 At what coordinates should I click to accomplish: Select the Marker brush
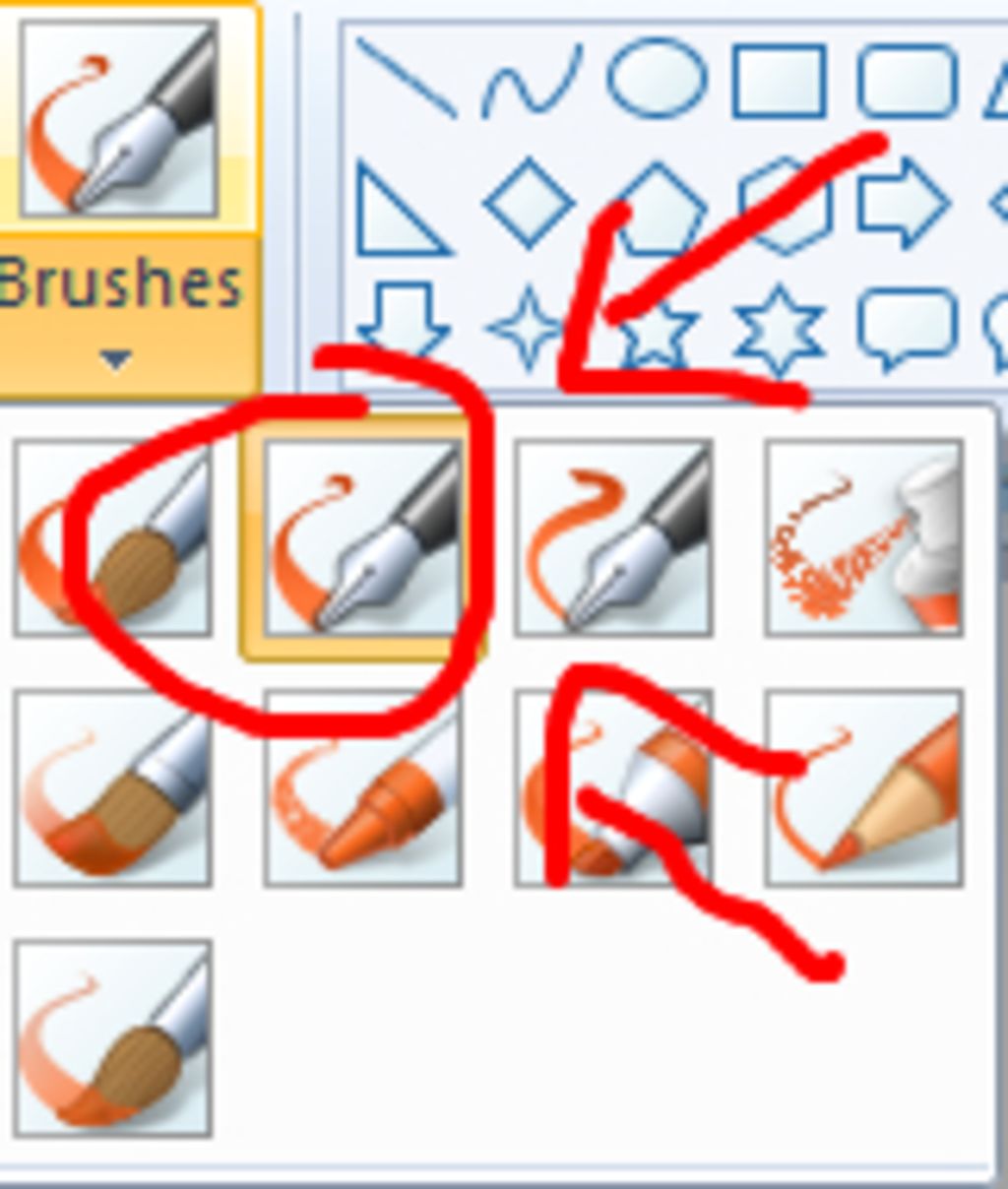pyautogui.click(x=612, y=787)
